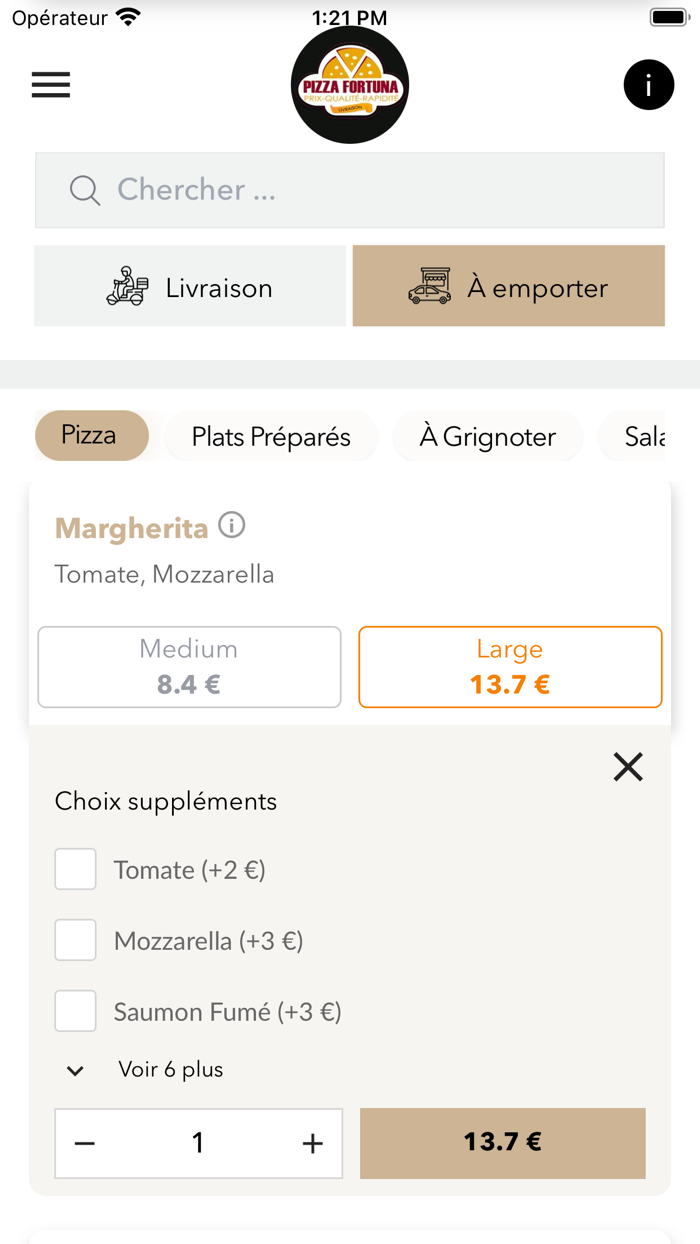The image size is (700, 1244).
Task: Click the chevron next to Voir 6 plus
Action: click(75, 1070)
